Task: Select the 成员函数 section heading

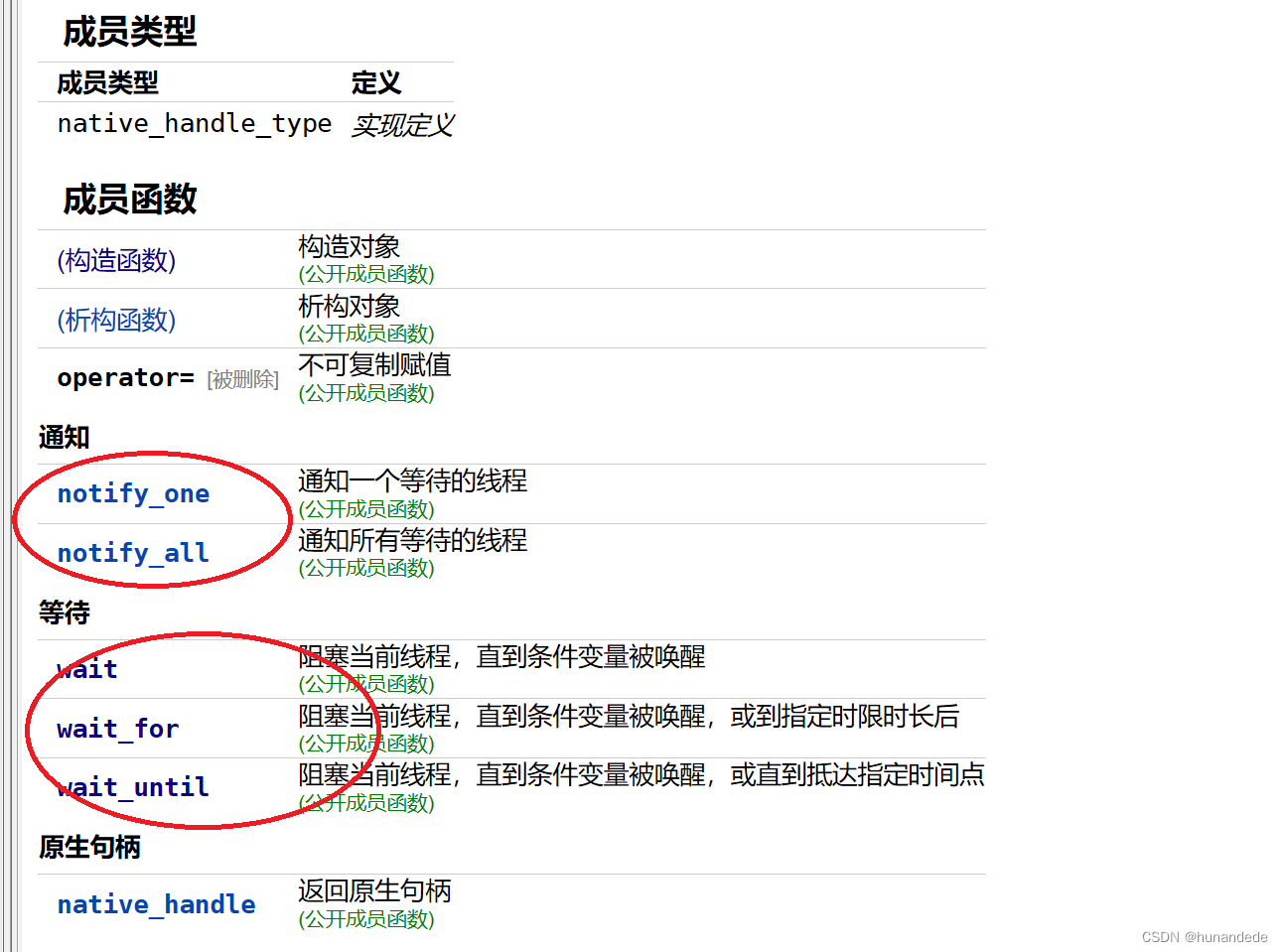Action: coord(130,200)
